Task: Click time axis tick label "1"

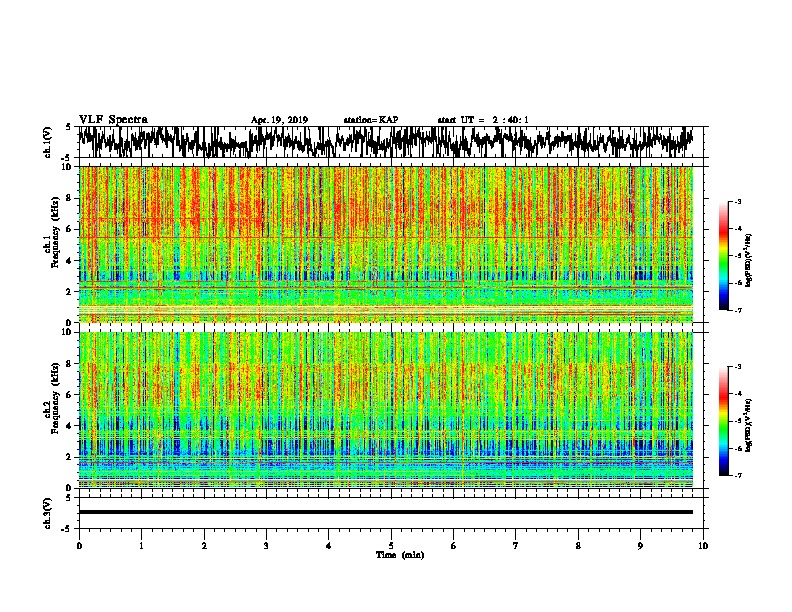Action: 141,546
